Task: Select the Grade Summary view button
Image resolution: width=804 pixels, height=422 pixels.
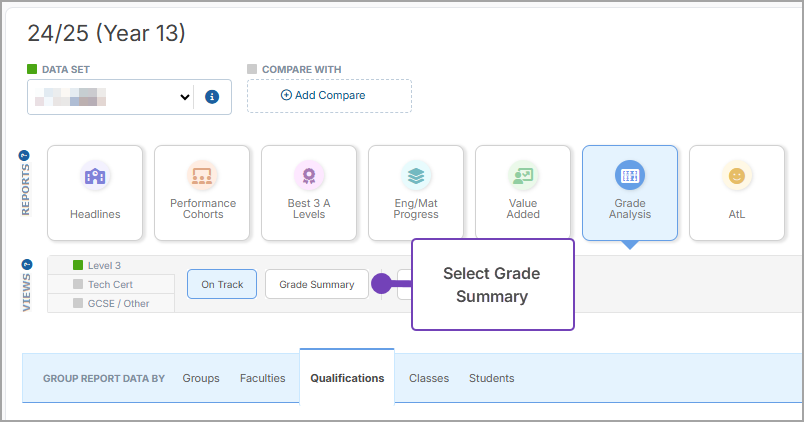Action: pos(316,284)
